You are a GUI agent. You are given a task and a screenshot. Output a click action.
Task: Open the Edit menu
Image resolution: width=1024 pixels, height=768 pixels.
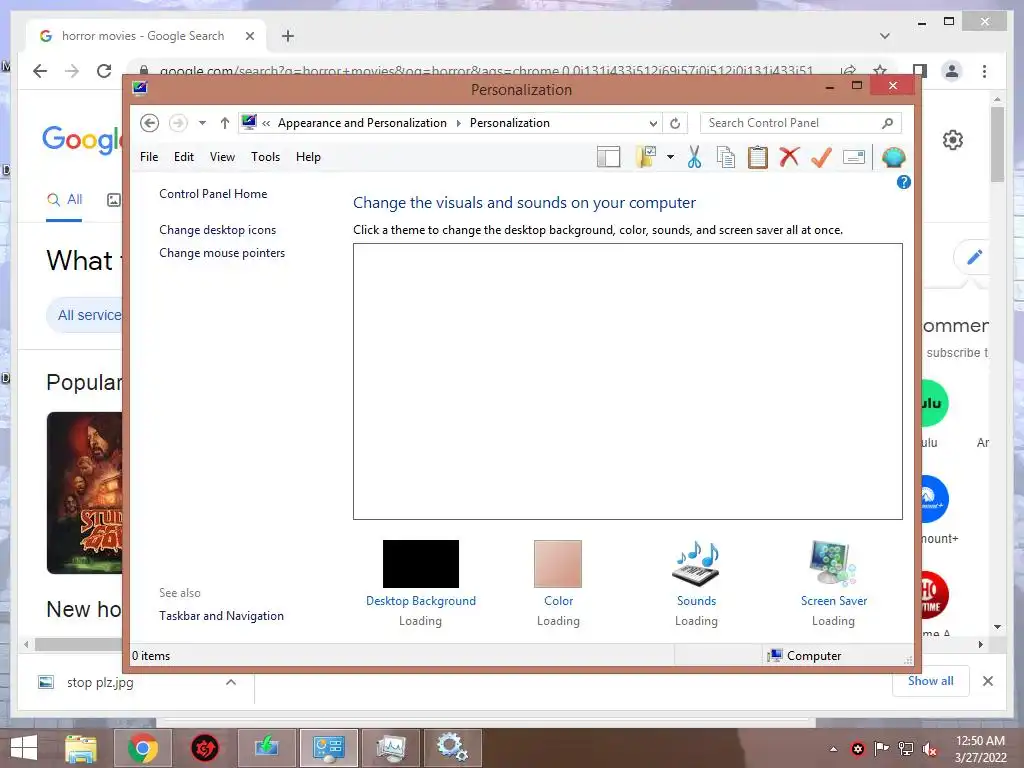[184, 157]
